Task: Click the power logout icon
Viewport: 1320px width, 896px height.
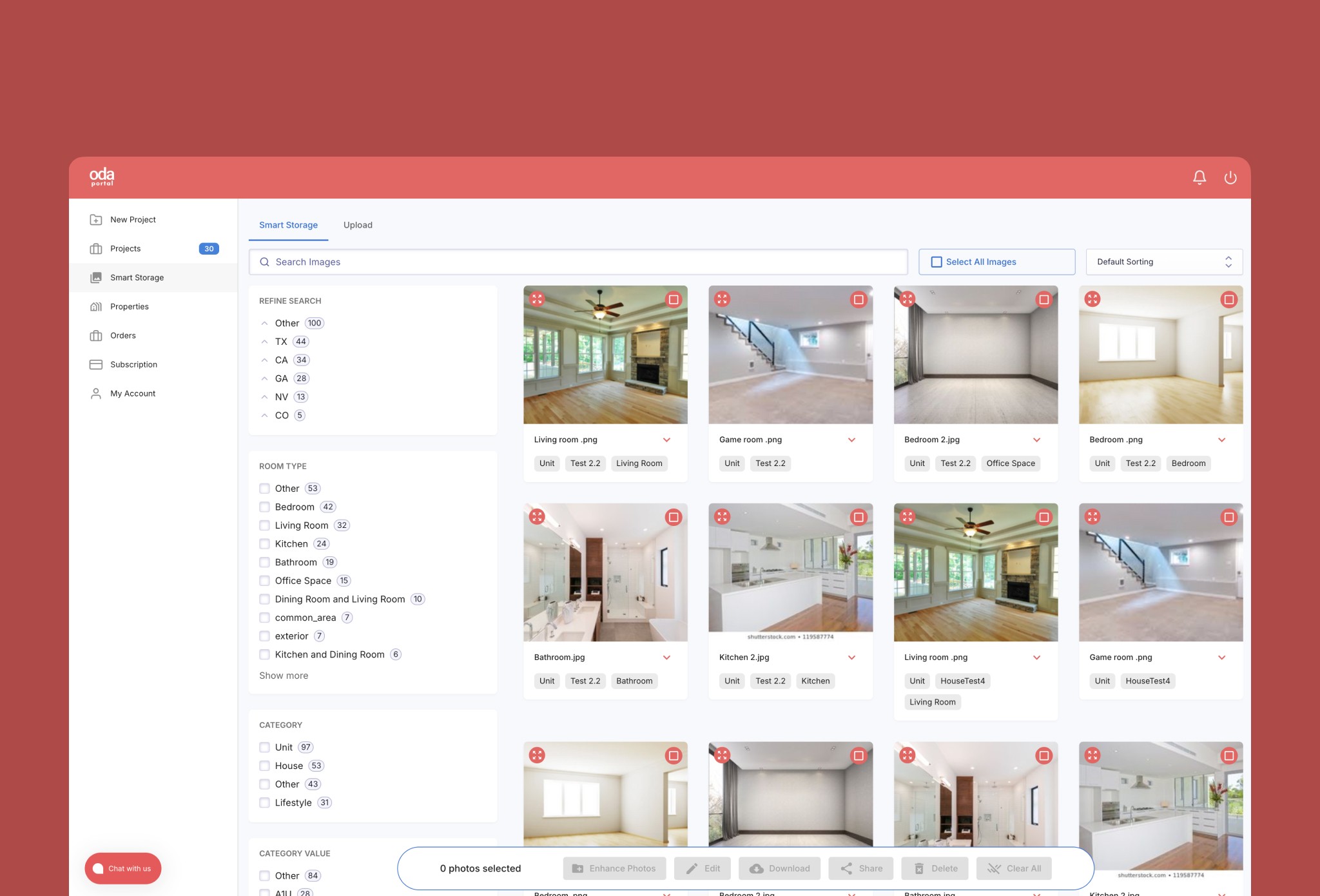Action: [x=1230, y=177]
